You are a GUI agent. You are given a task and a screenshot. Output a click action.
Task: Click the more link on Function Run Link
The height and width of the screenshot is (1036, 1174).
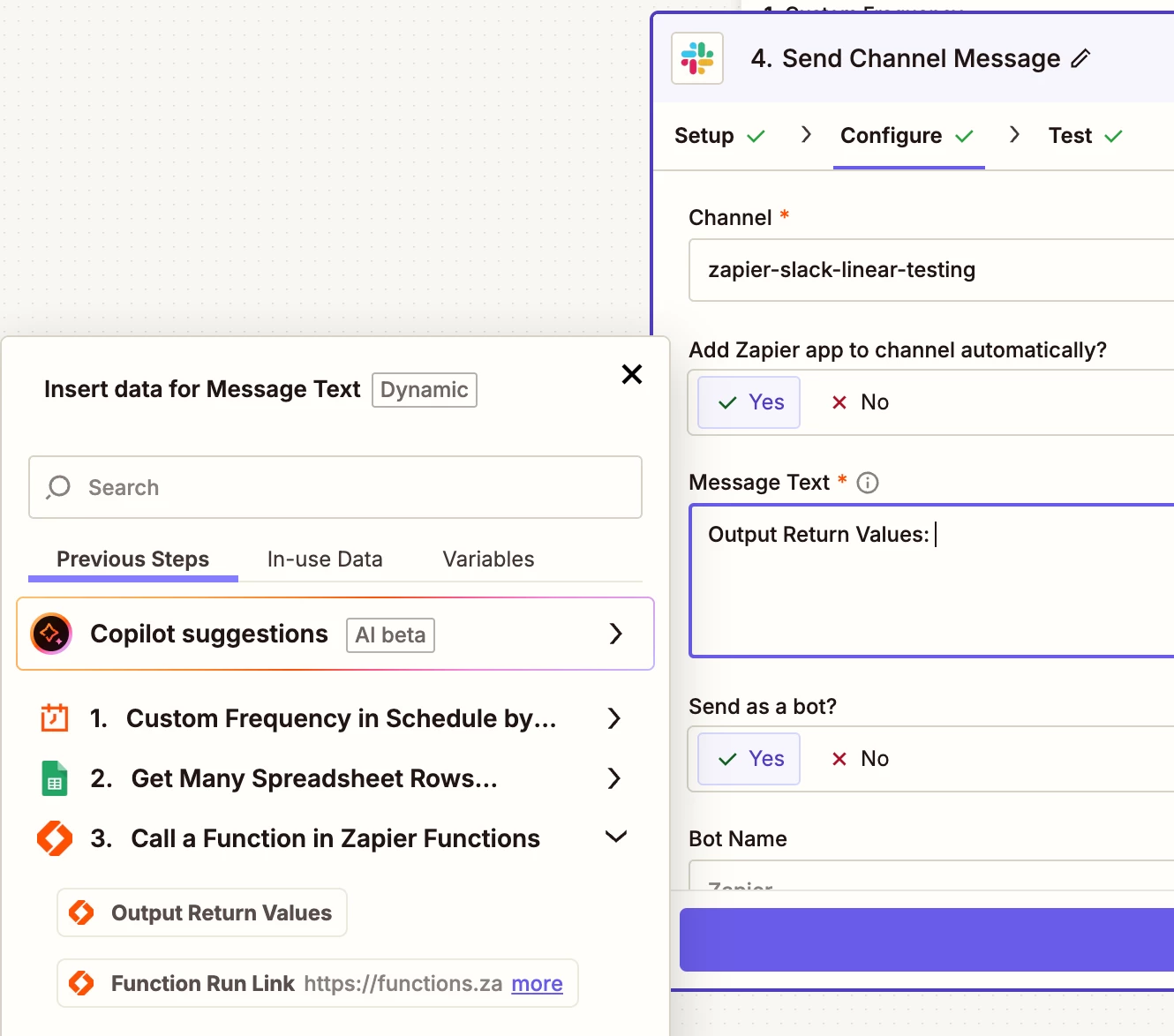click(537, 984)
